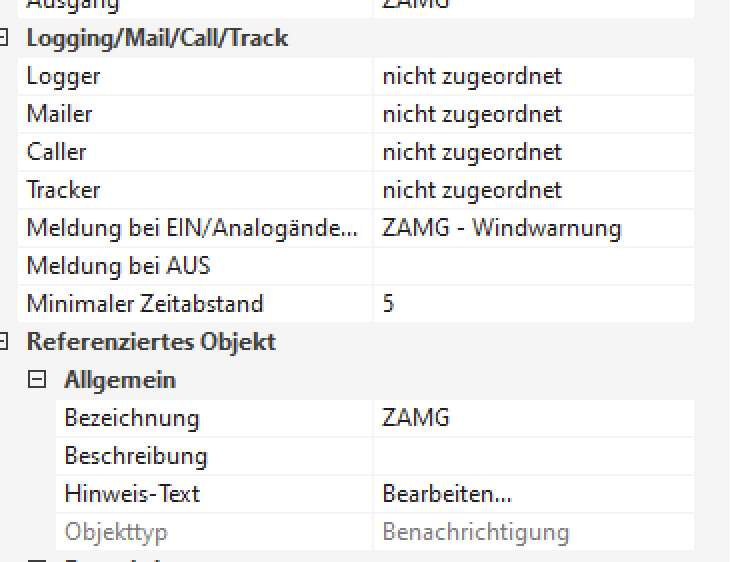Image resolution: width=732 pixels, height=562 pixels.
Task: Open Bearbeiten... for Hinweis-Text
Action: [447, 494]
